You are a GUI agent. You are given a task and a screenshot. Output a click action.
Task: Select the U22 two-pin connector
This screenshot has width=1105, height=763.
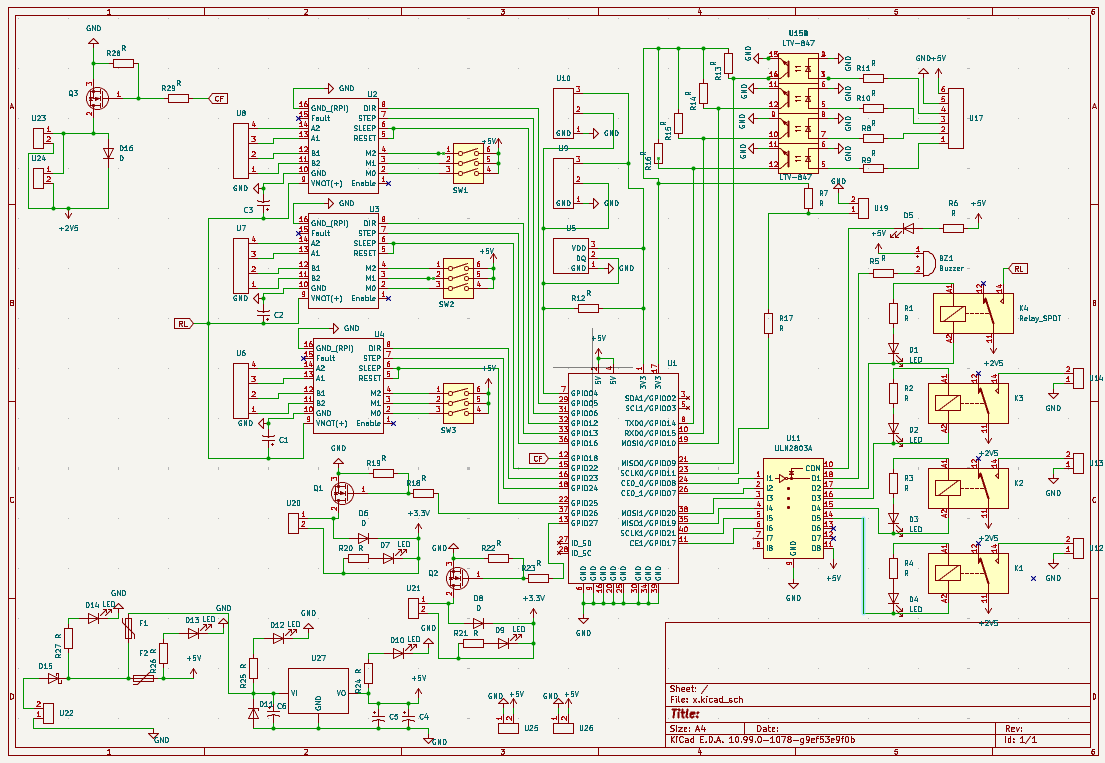48,712
